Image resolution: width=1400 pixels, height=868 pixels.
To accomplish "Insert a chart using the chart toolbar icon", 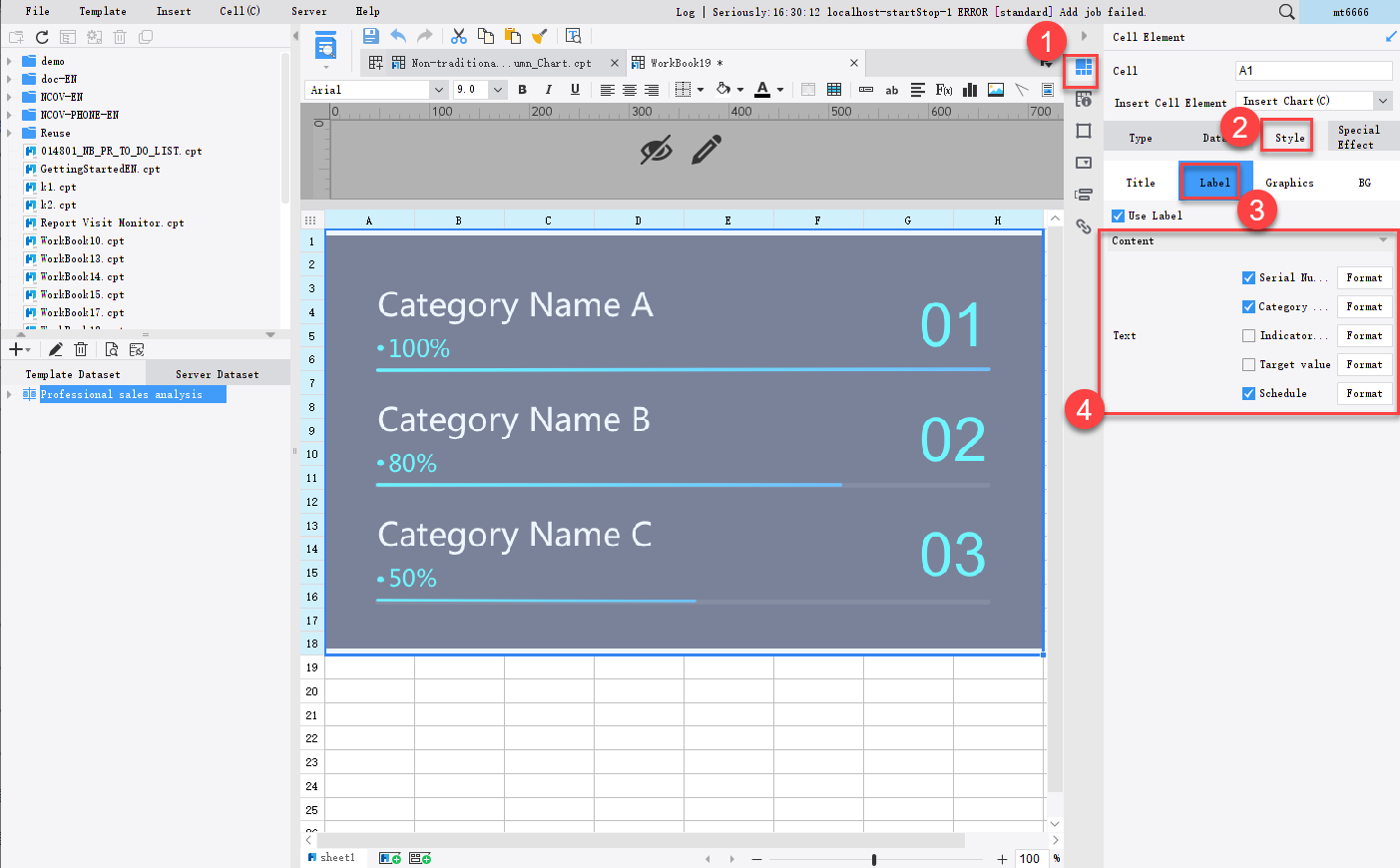I will pos(969,89).
